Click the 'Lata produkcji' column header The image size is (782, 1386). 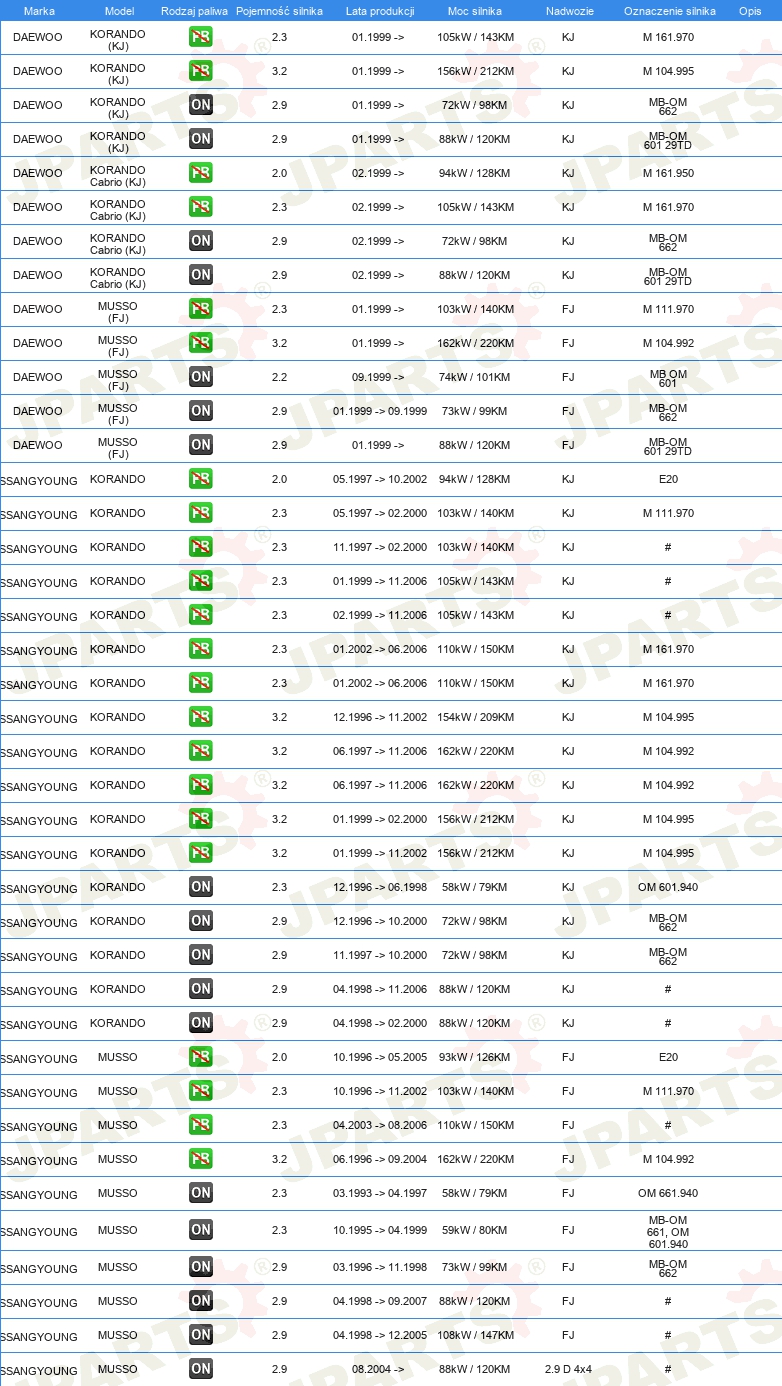[380, 11]
